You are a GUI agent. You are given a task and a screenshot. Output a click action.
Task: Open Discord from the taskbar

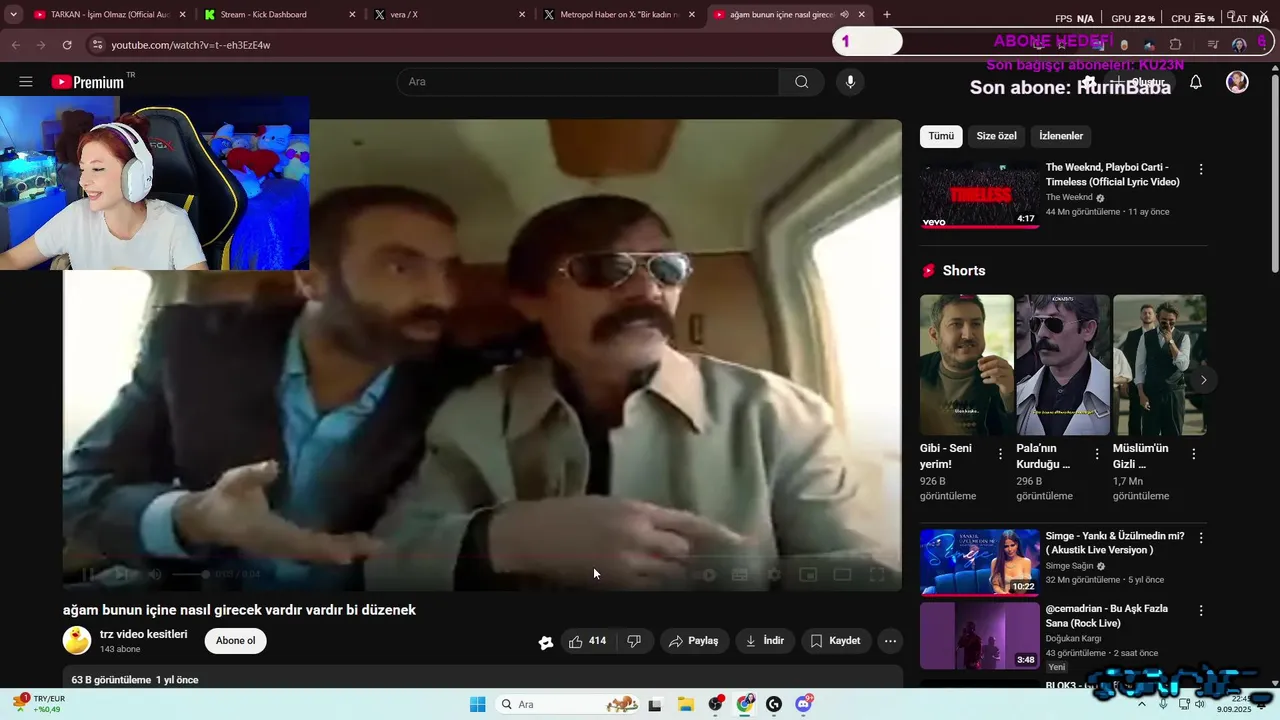[803, 704]
